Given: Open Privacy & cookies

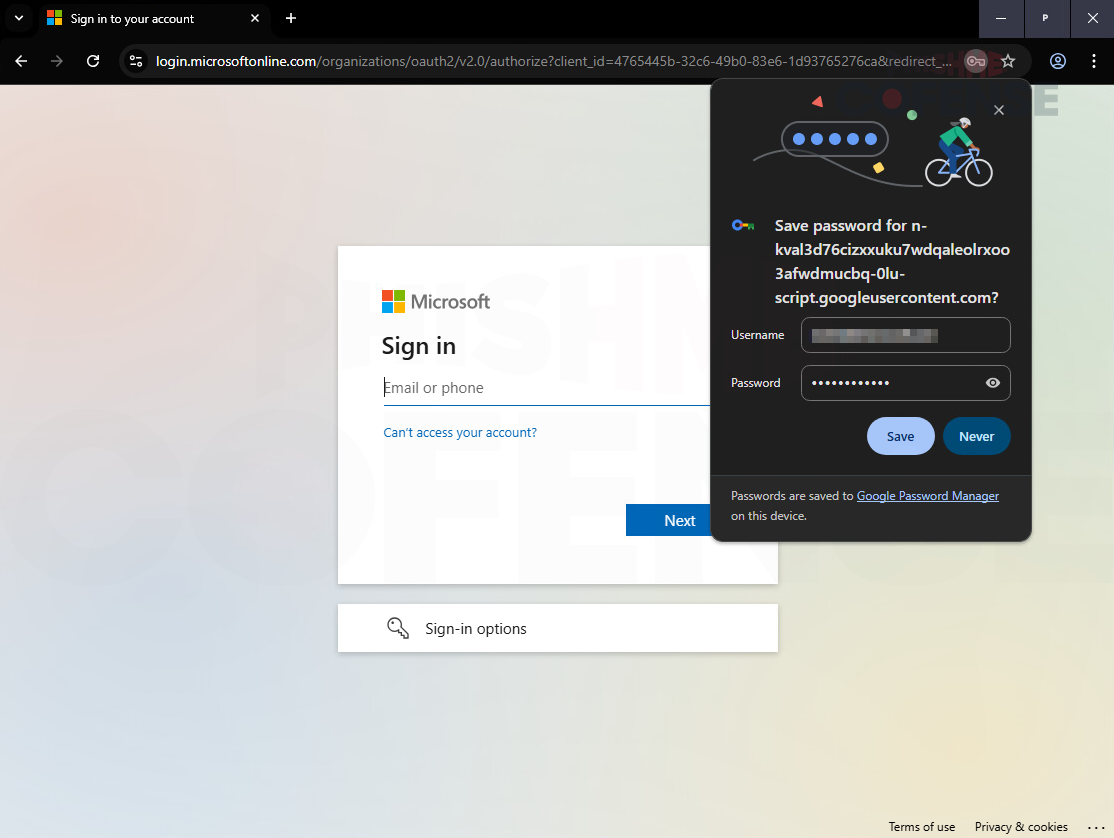Looking at the screenshot, I should click(1021, 827).
